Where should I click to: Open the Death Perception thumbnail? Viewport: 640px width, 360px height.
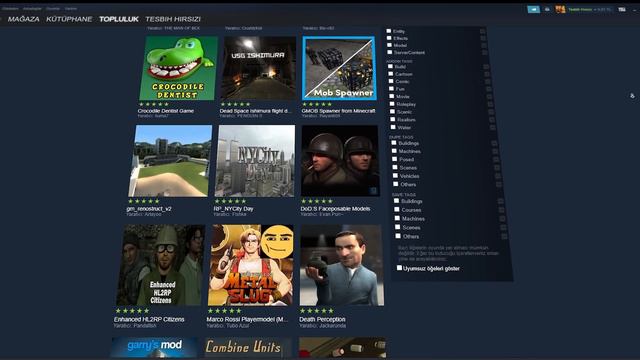pyautogui.click(x=342, y=265)
